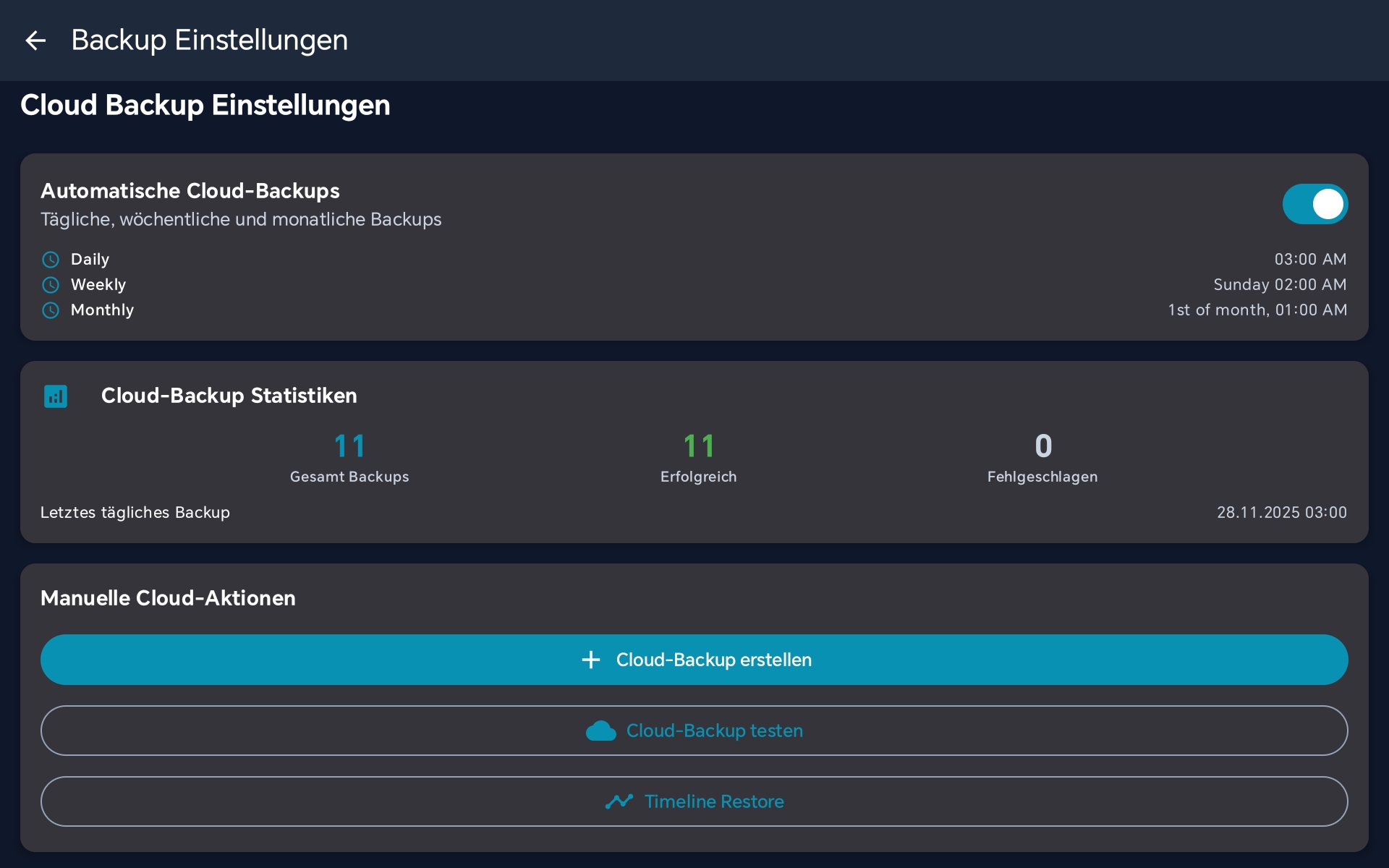Click the bar chart statistics icon
This screenshot has width=1389, height=868.
click(x=56, y=396)
